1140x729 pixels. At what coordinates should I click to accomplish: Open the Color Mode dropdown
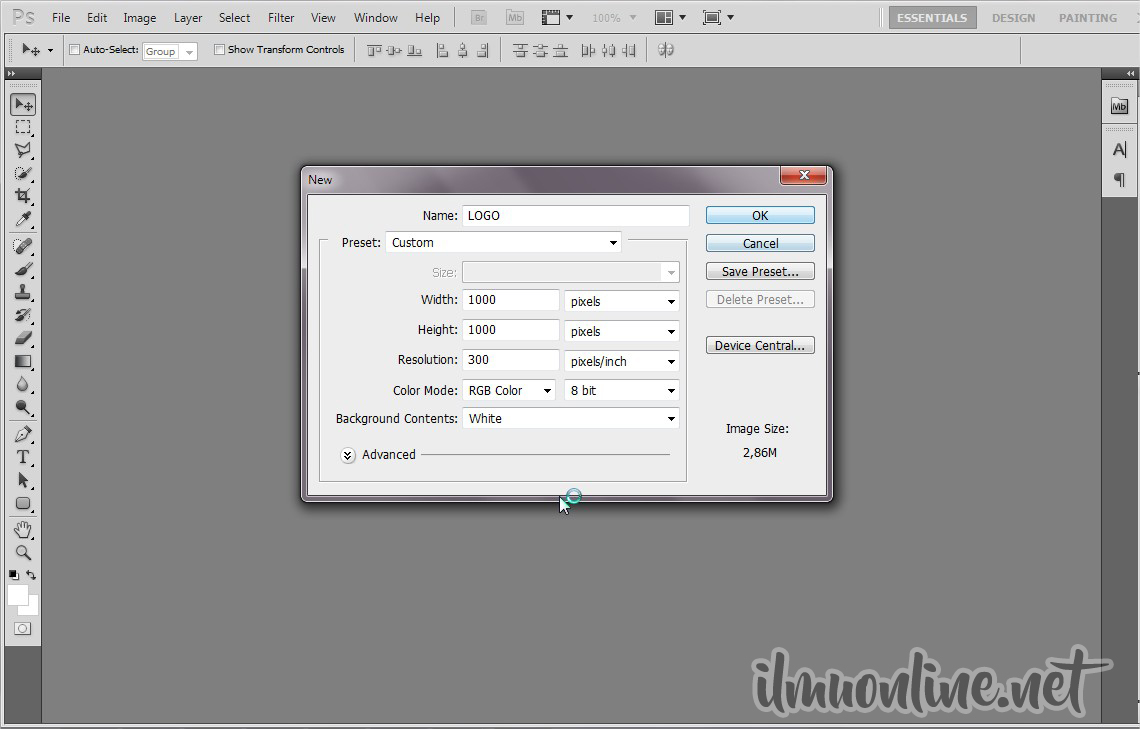click(x=509, y=391)
